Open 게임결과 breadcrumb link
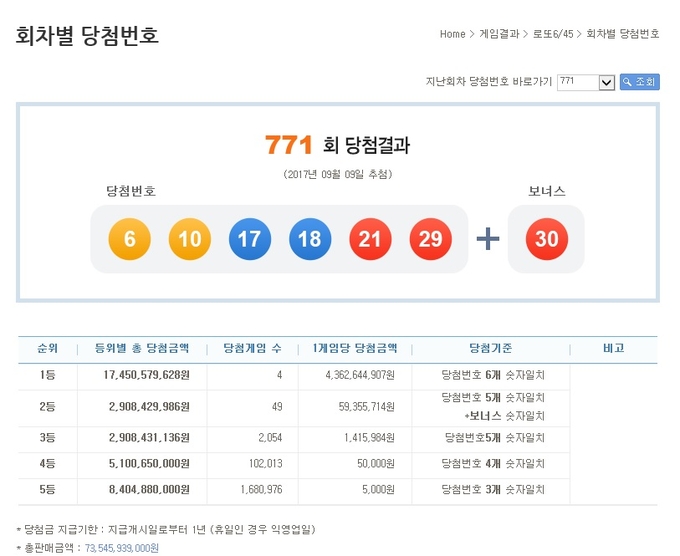 point(499,34)
